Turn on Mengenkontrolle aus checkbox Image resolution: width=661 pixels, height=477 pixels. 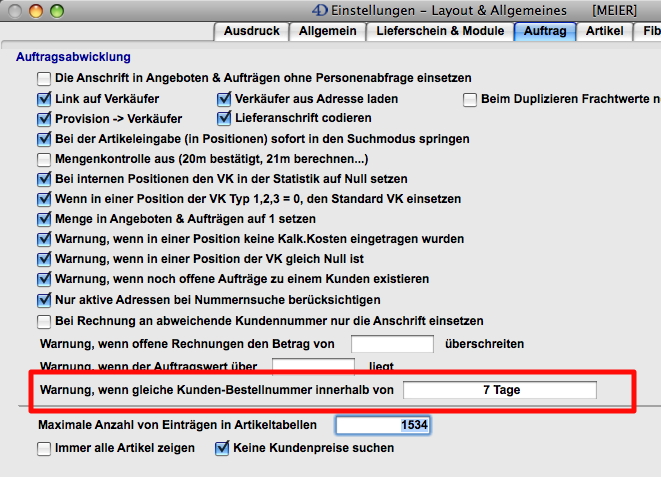coord(44,160)
